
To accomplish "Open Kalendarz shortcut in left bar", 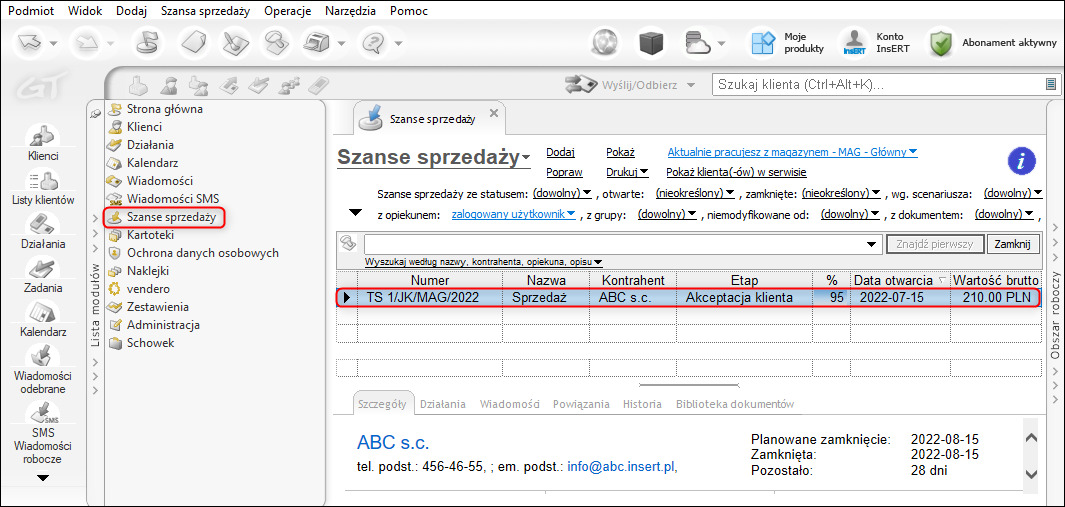I will (43, 319).
